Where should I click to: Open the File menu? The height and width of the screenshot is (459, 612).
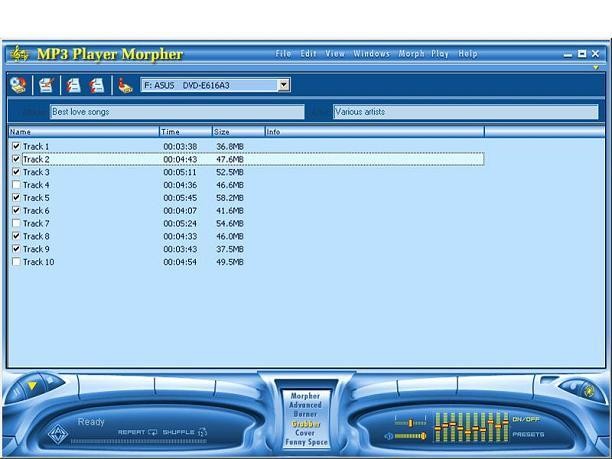[x=283, y=54]
